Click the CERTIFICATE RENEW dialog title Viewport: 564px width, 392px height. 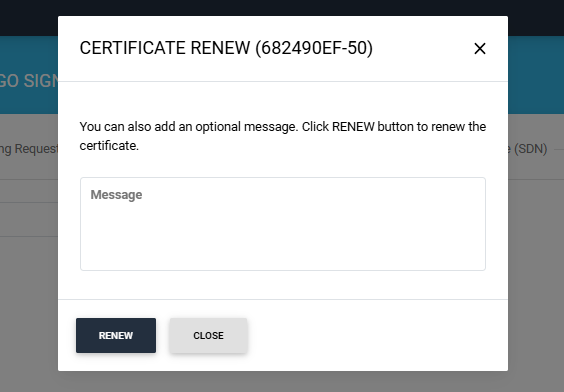226,48
